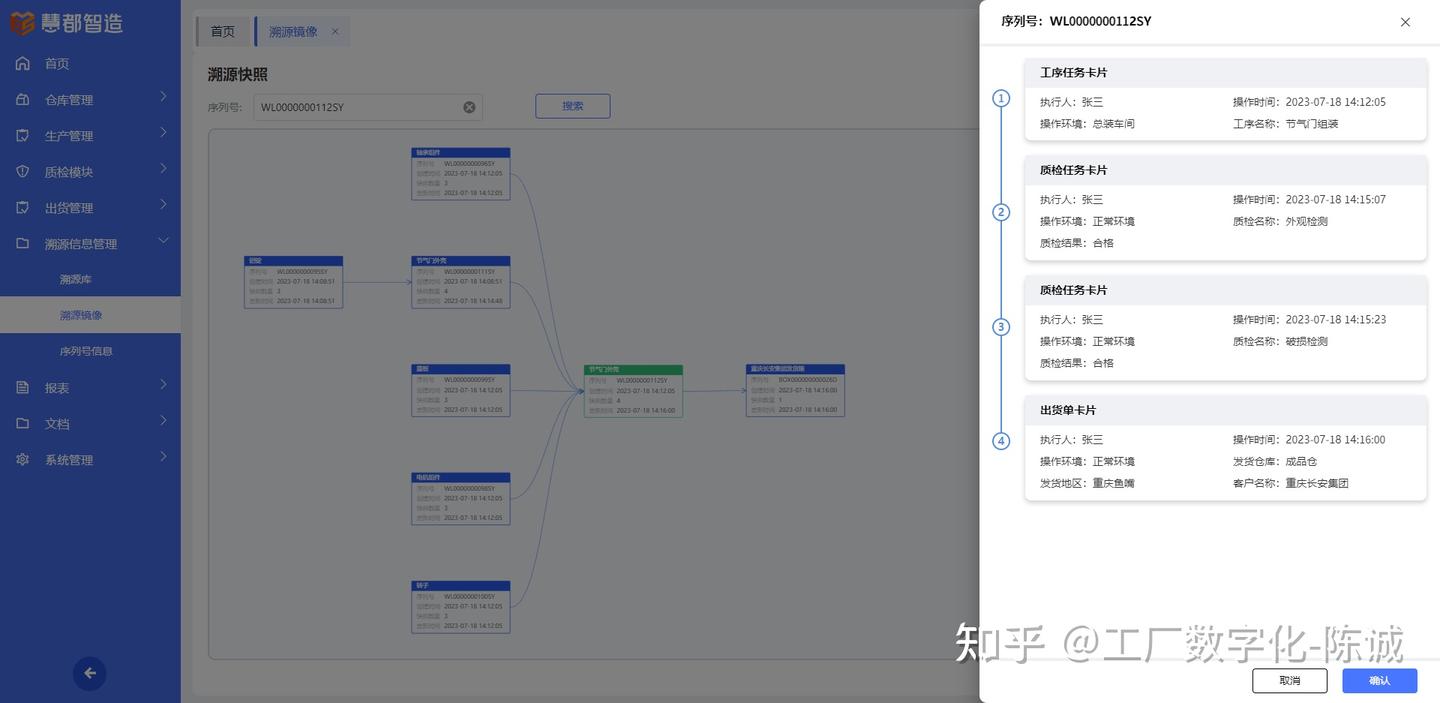Screen dimensions: 1440x703
Task: Click the 慧都智造 logo
Action: pos(65,20)
